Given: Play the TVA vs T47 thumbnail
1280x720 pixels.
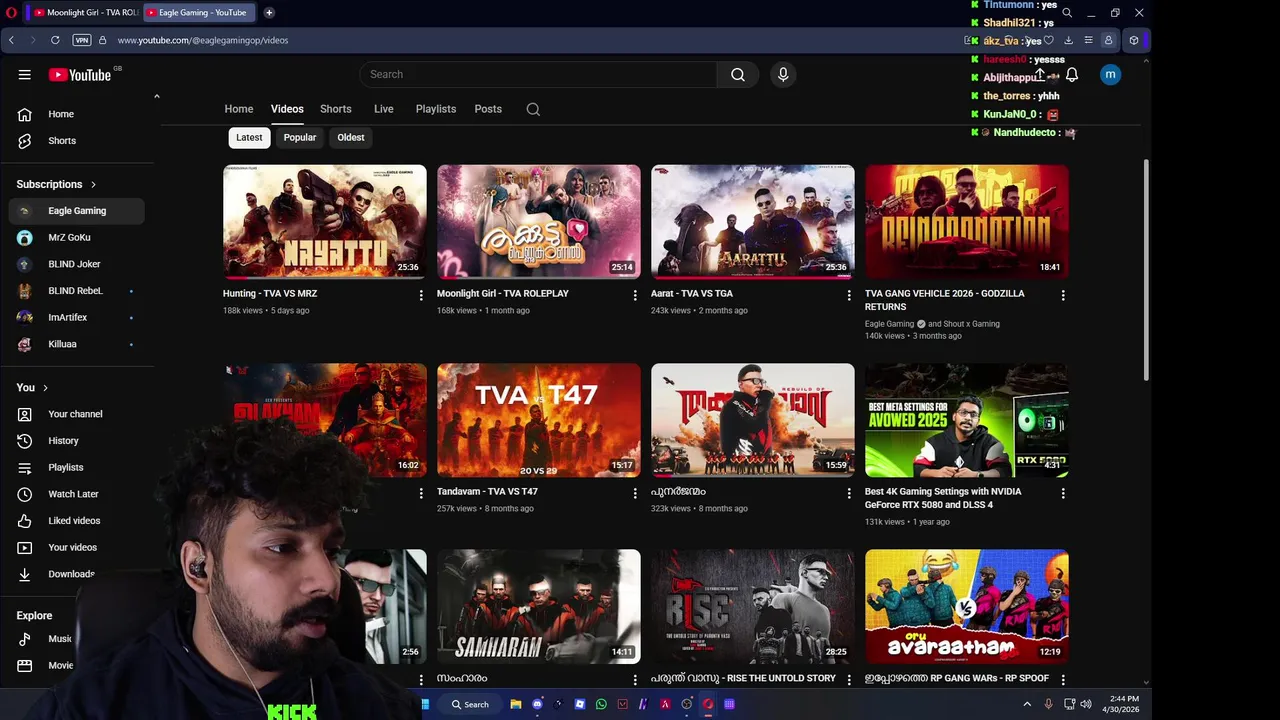Looking at the screenshot, I should point(539,420).
